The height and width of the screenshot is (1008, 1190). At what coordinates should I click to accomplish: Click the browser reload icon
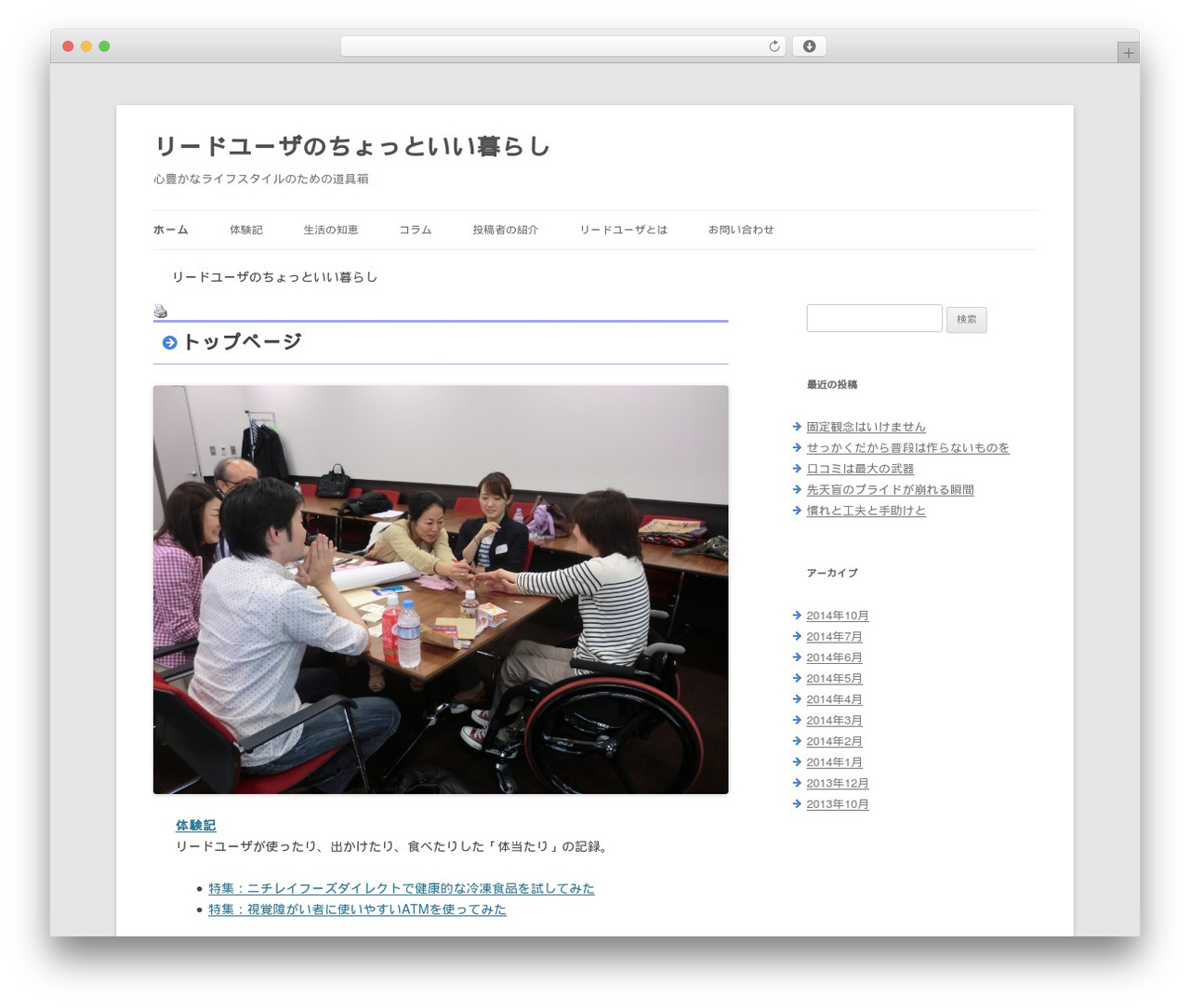tap(773, 46)
